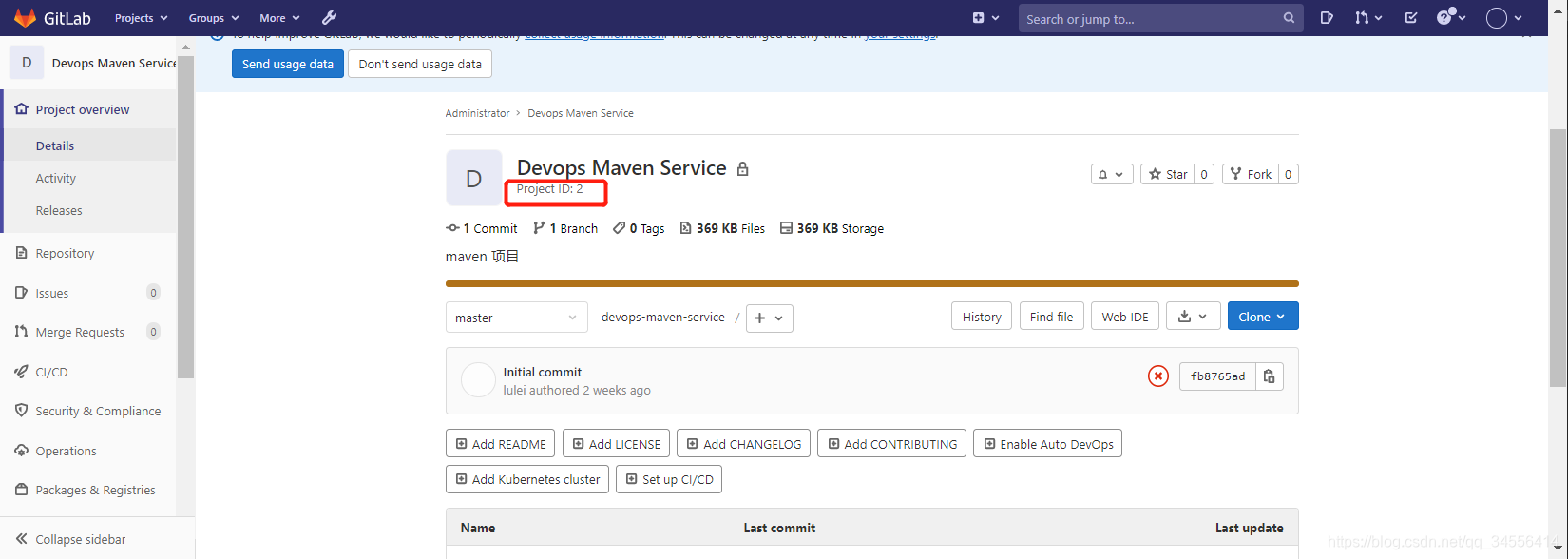Click Add CHANGELOG button

point(744,444)
